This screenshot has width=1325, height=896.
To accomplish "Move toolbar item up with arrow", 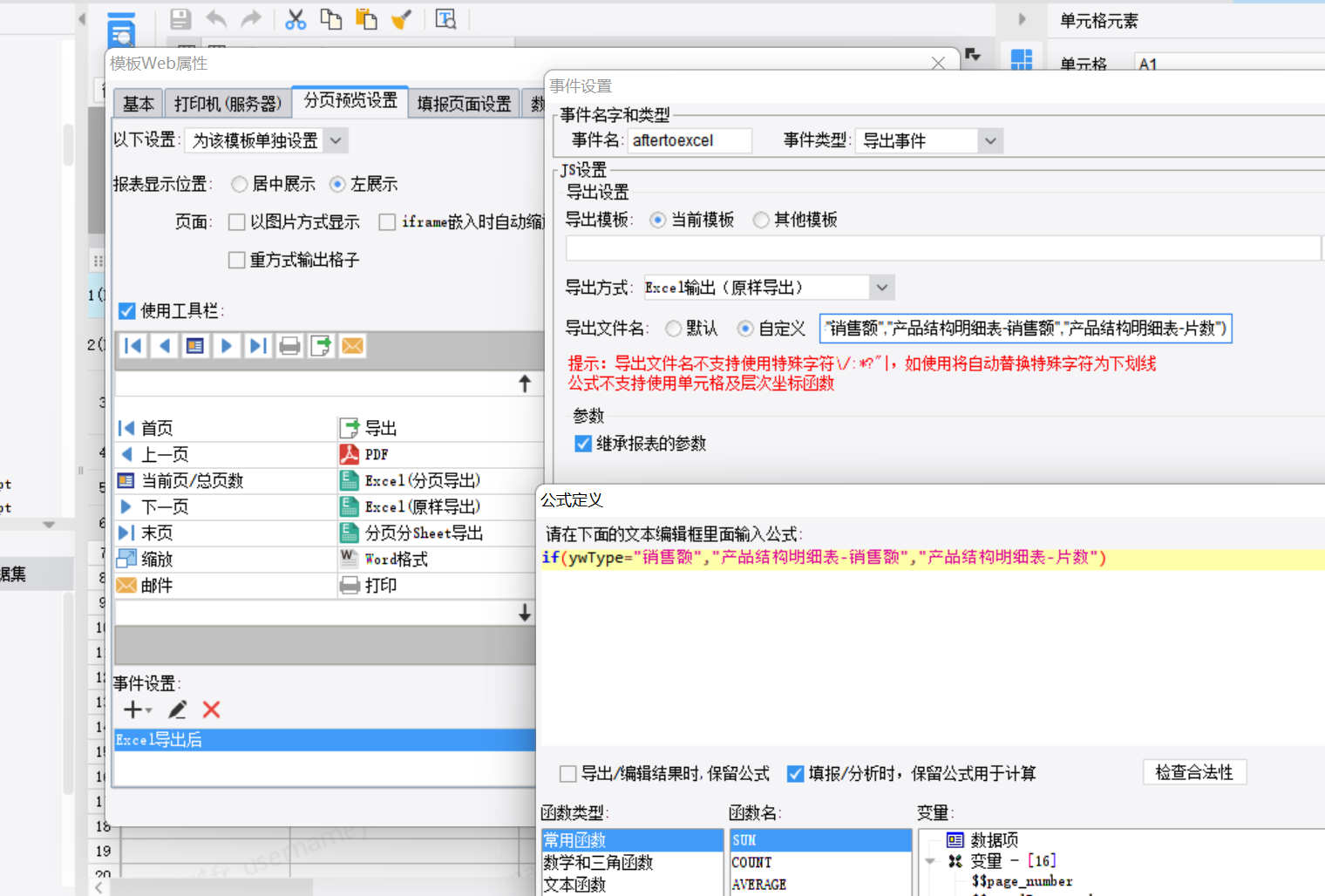I will 525,384.
